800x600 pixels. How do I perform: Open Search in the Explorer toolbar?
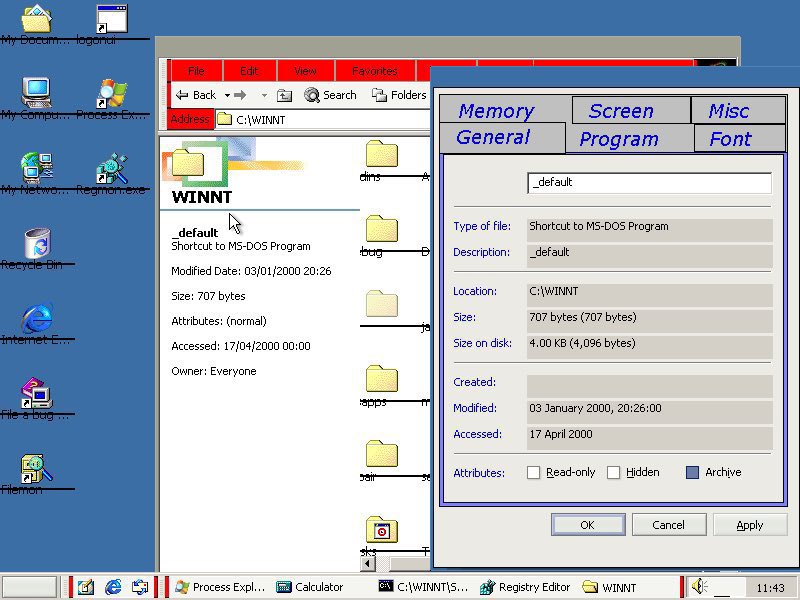pos(331,95)
